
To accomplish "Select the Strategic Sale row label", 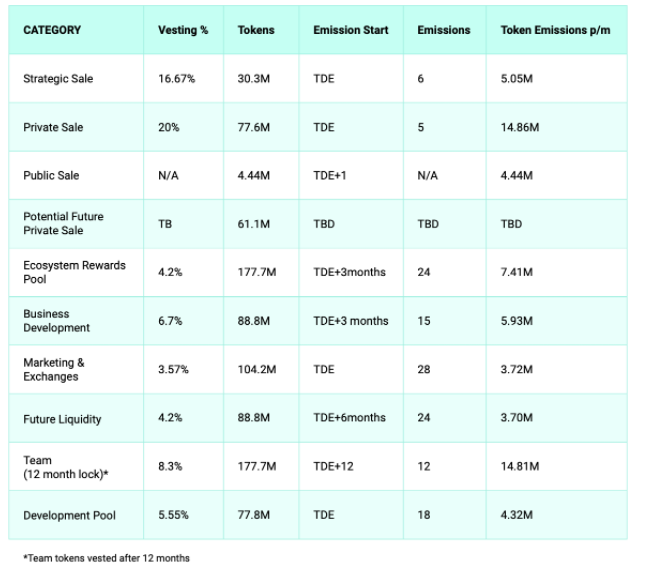I will click(58, 79).
